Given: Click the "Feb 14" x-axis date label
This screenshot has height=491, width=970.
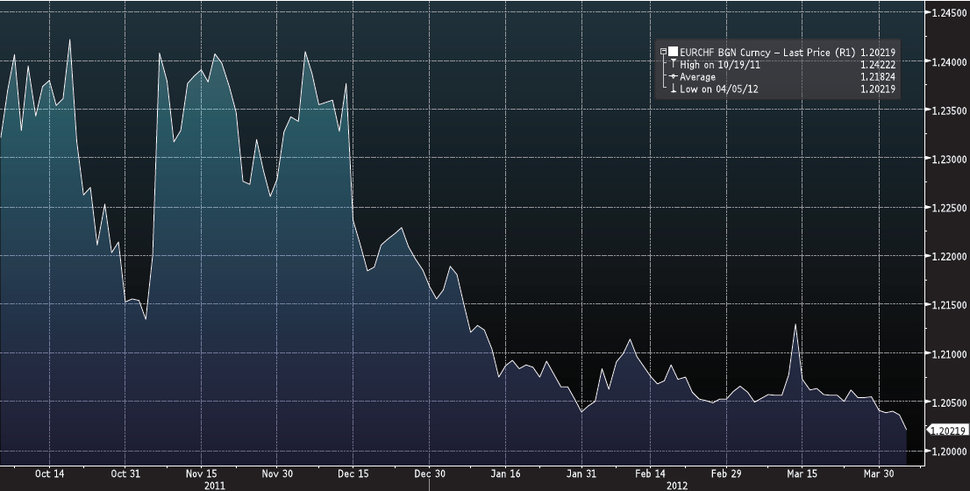Looking at the screenshot, I should 650,474.
